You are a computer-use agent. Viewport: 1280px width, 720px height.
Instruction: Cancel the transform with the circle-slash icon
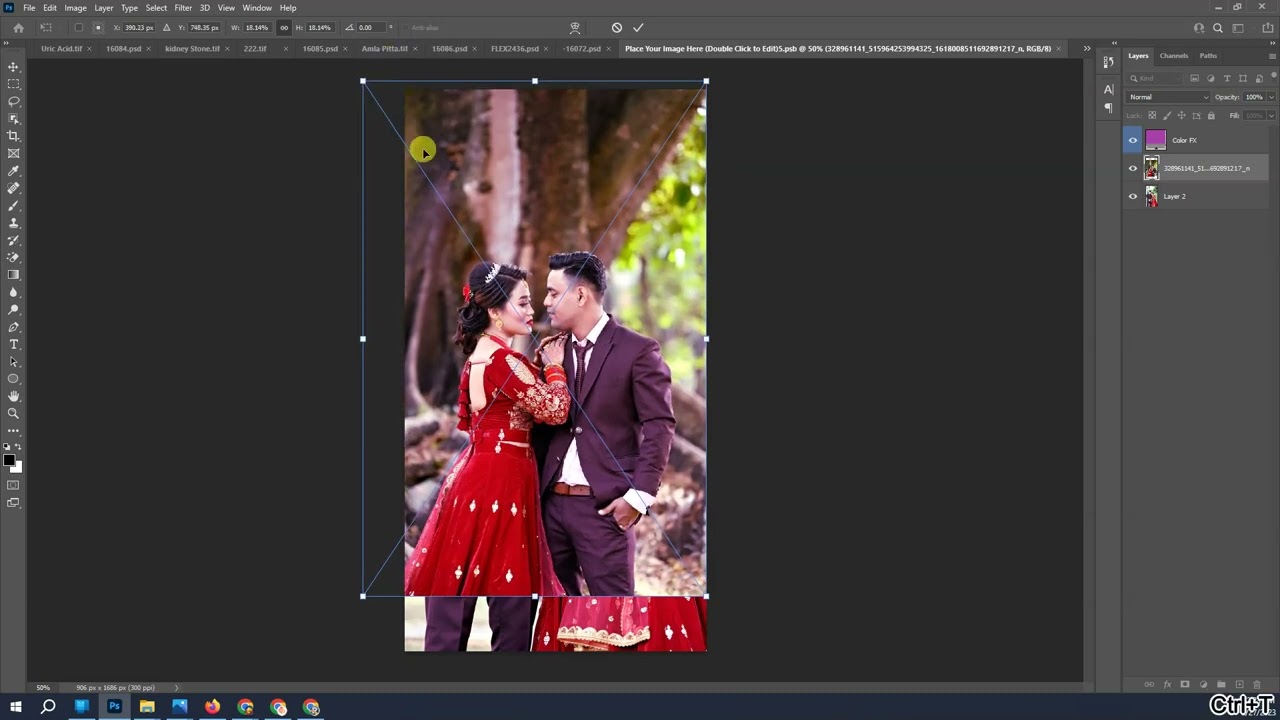pyautogui.click(x=616, y=28)
